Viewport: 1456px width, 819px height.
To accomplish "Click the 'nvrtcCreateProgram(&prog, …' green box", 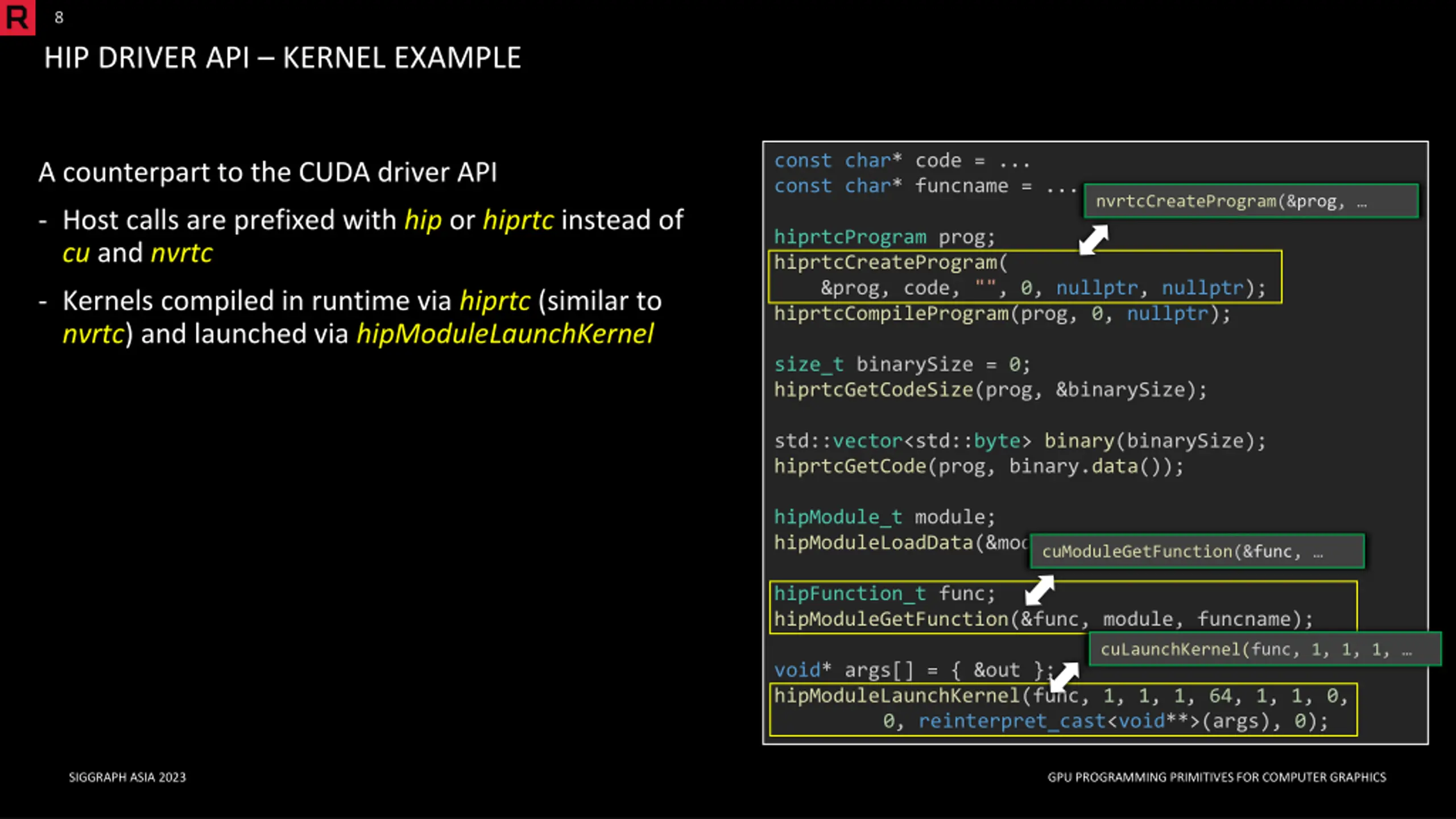I will click(1251, 201).
